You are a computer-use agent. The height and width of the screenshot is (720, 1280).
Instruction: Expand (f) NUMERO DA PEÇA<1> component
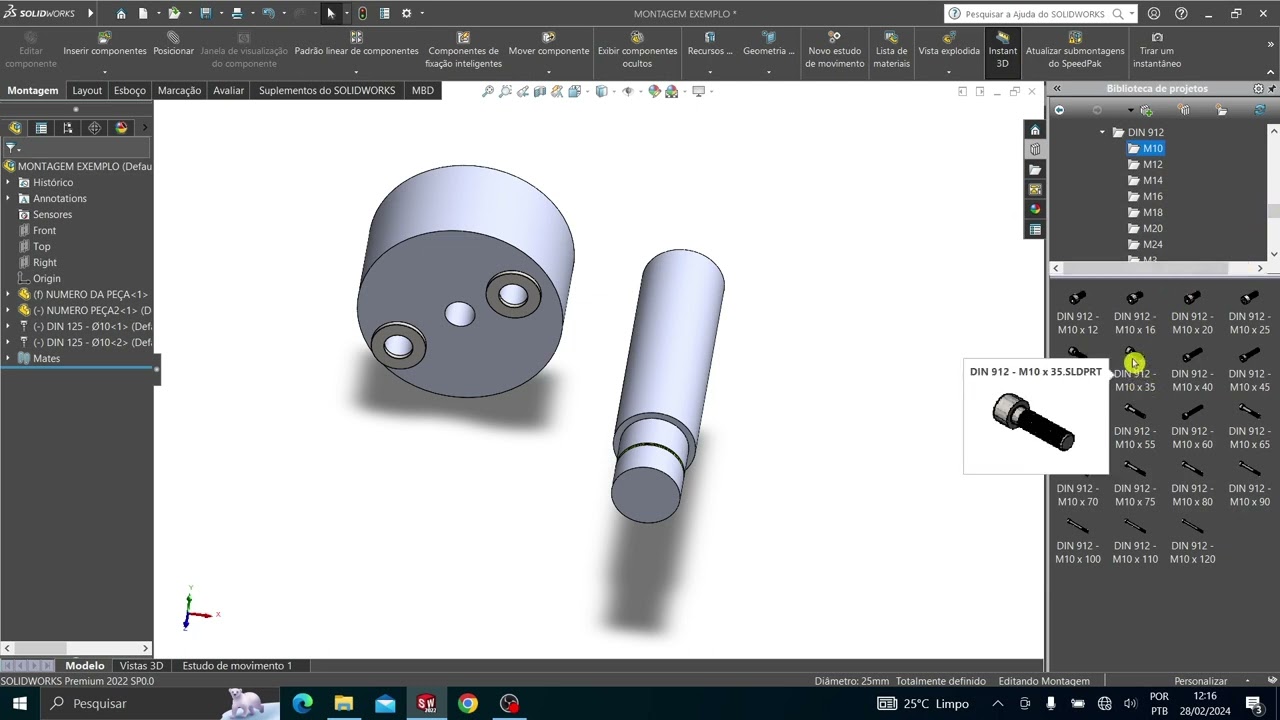point(8,294)
